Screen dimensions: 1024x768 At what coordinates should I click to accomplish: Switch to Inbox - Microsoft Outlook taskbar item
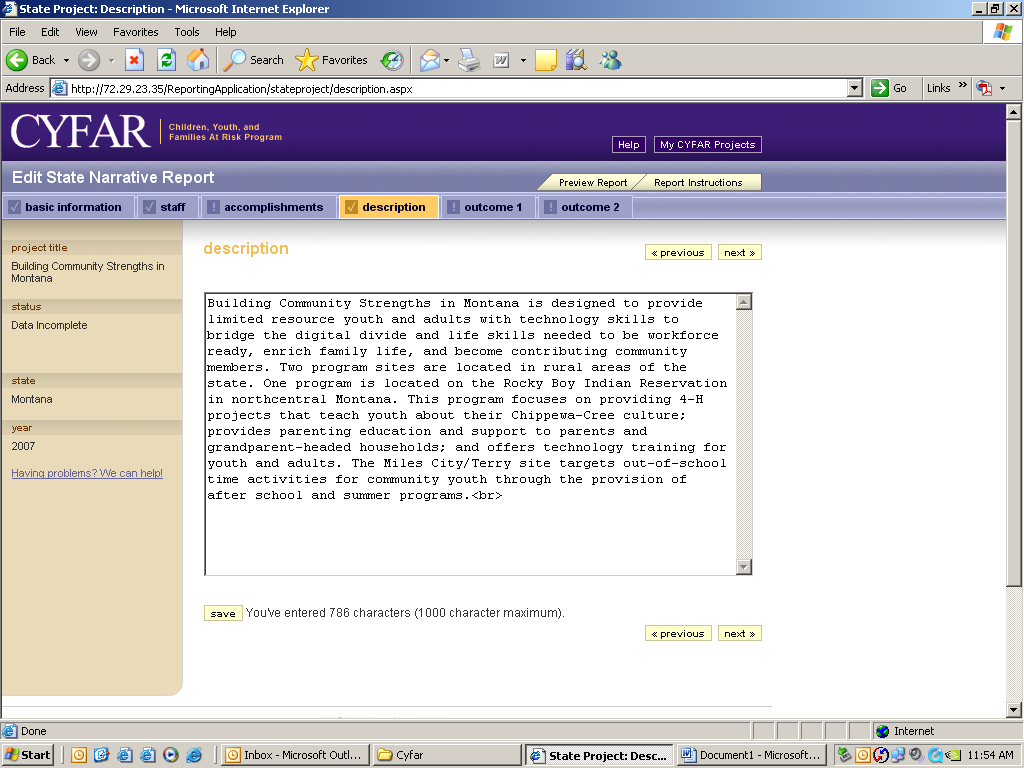coord(295,755)
